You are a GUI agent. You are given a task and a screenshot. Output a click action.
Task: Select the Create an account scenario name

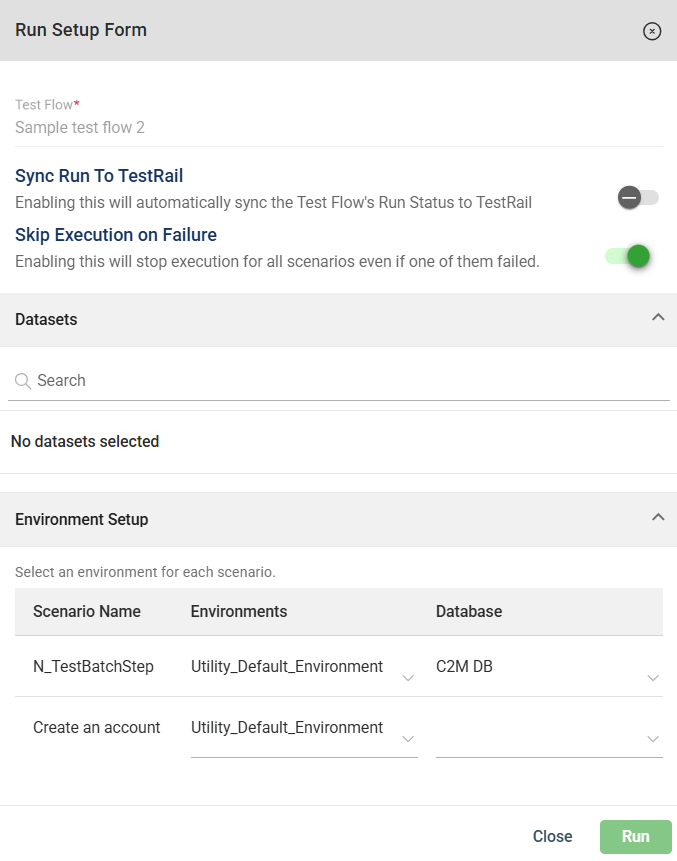(97, 728)
